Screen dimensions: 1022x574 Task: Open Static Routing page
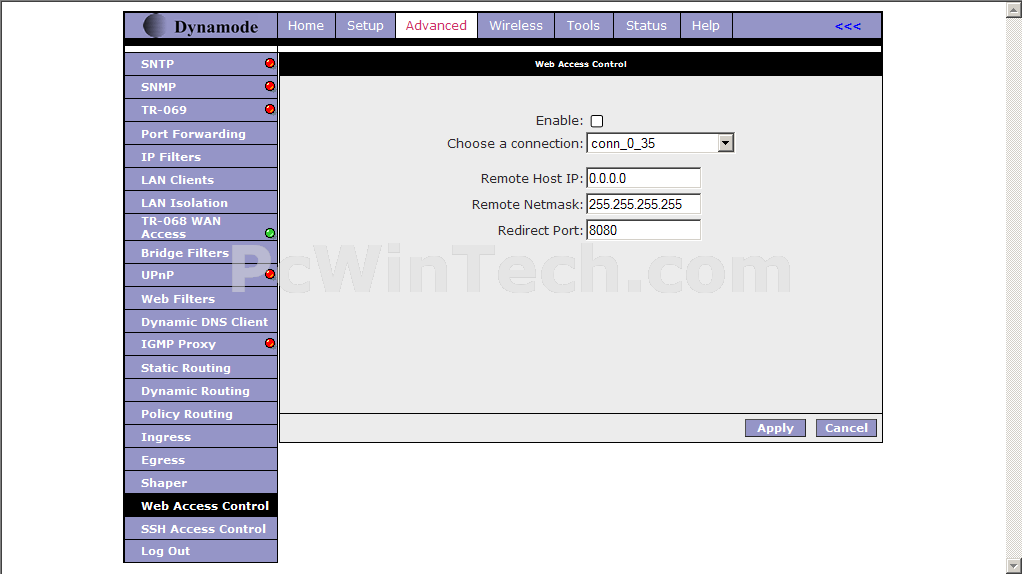pyautogui.click(x=201, y=367)
